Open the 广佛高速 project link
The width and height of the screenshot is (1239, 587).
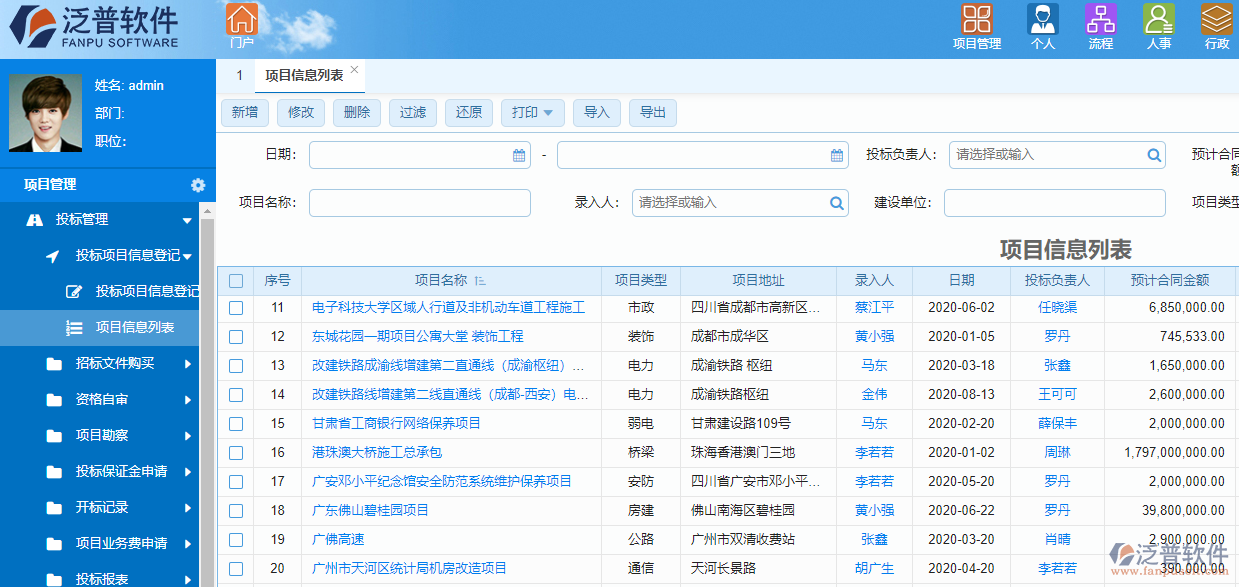point(344,537)
